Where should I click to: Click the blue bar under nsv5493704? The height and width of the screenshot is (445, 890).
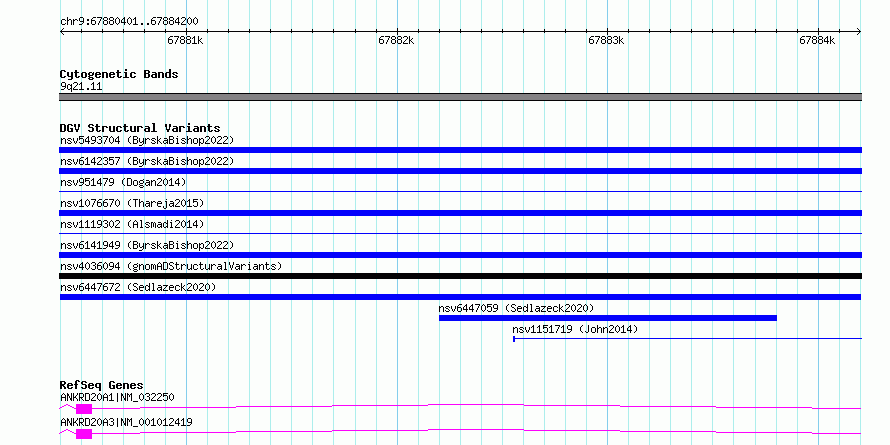pyautogui.click(x=460, y=150)
